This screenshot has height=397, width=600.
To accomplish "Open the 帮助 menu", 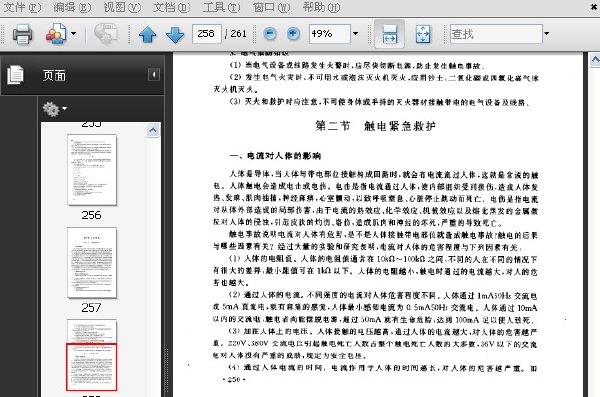I will [321, 7].
